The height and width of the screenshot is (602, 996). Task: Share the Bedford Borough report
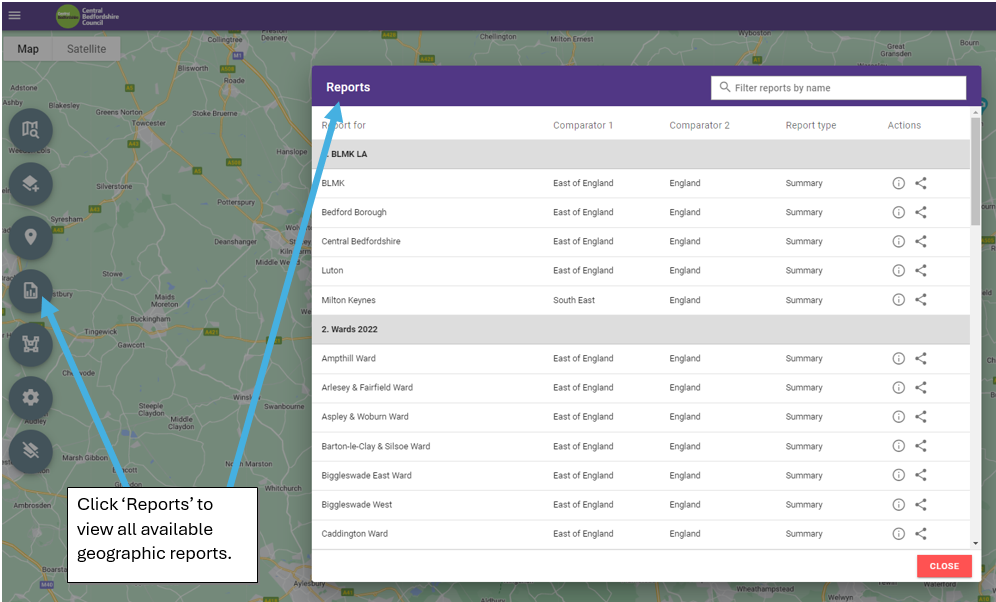pos(920,212)
